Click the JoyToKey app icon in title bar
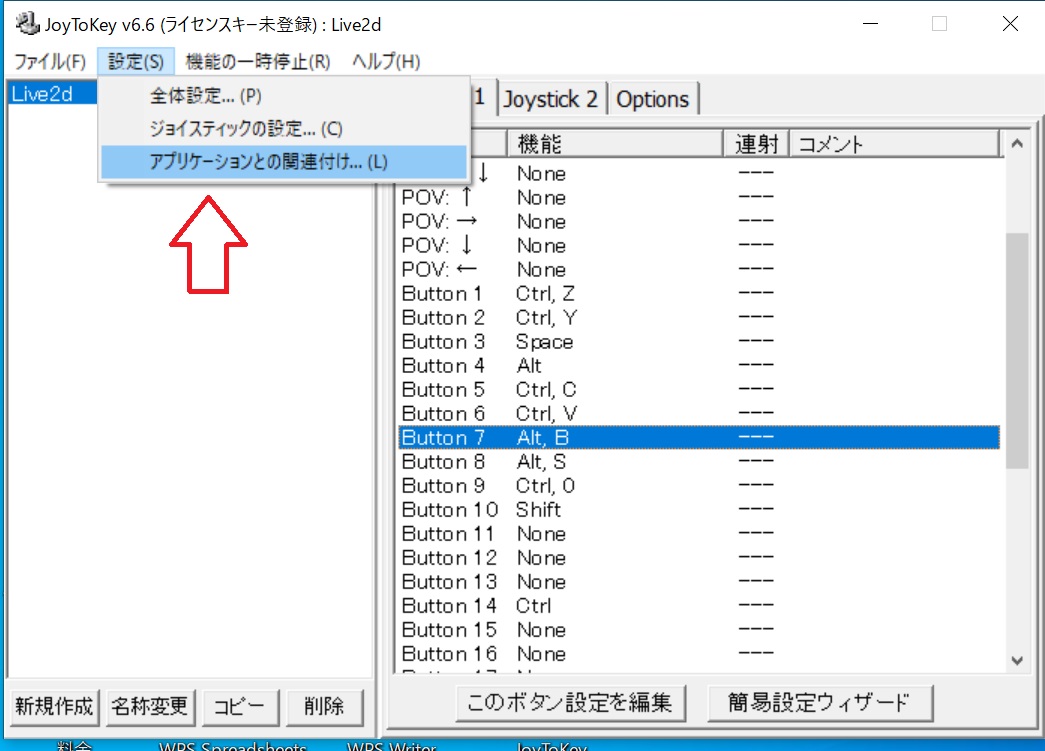The height and width of the screenshot is (751, 1045). point(26,23)
